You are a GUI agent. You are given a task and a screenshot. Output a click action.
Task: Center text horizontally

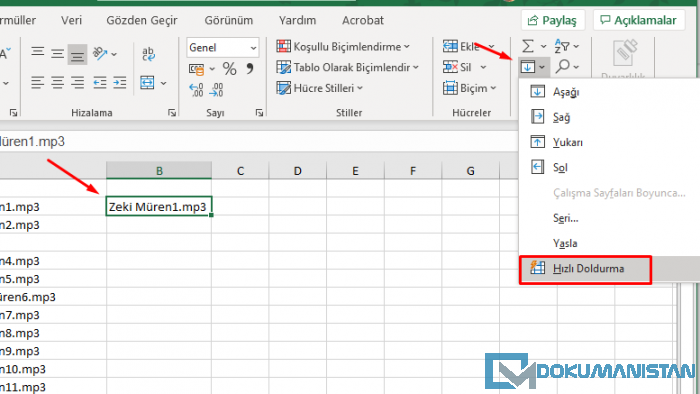click(x=58, y=83)
